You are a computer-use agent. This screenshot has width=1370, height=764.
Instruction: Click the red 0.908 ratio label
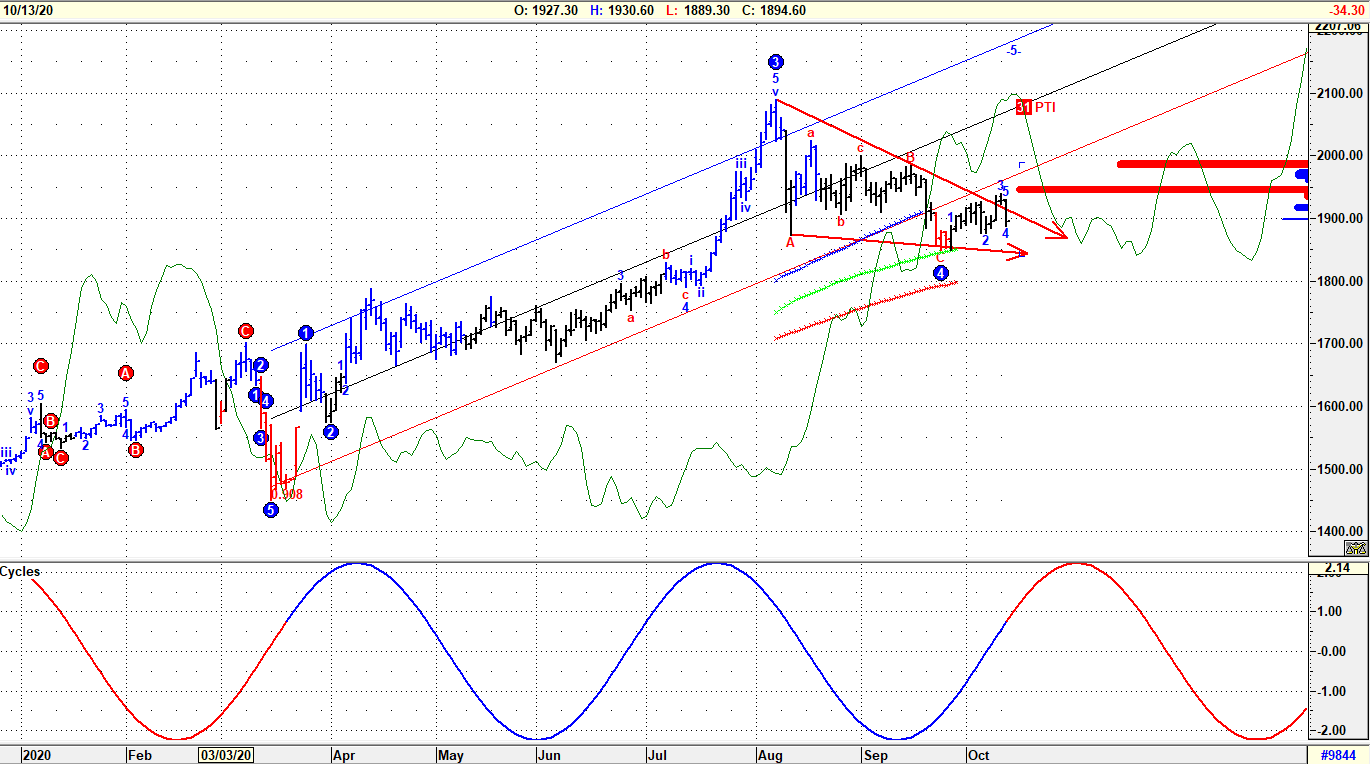[286, 494]
